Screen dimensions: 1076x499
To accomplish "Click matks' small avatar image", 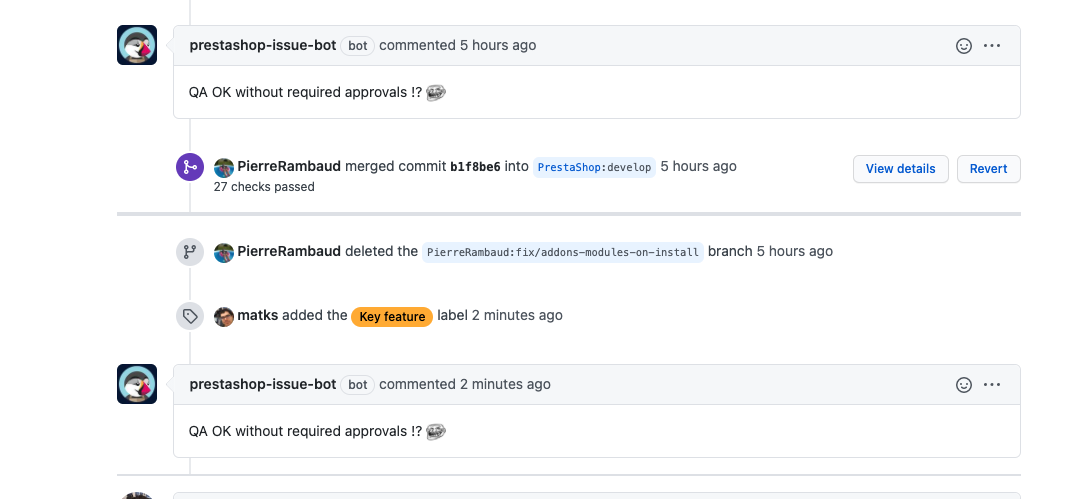I will 224,316.
